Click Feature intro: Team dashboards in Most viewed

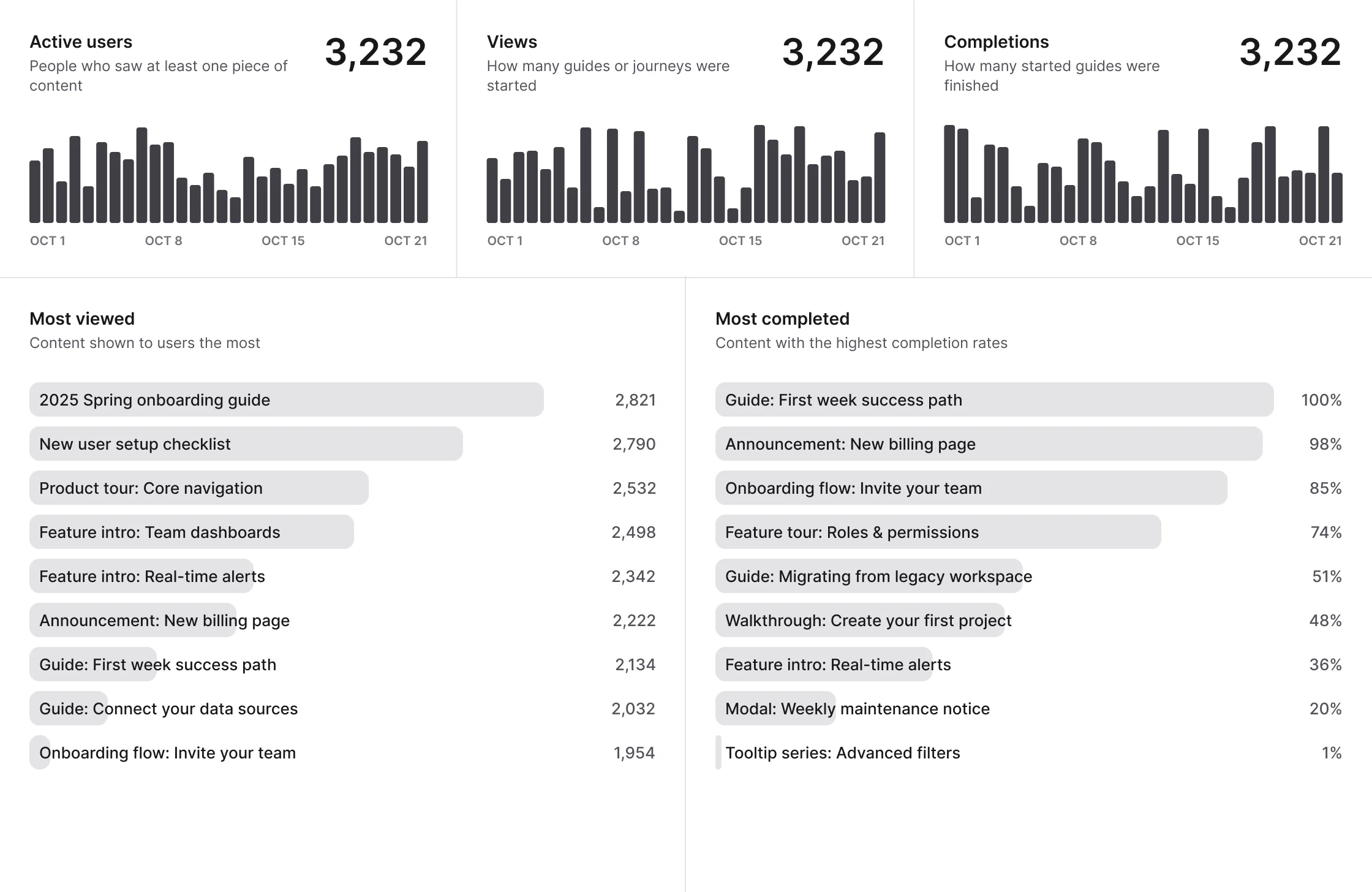click(x=159, y=532)
